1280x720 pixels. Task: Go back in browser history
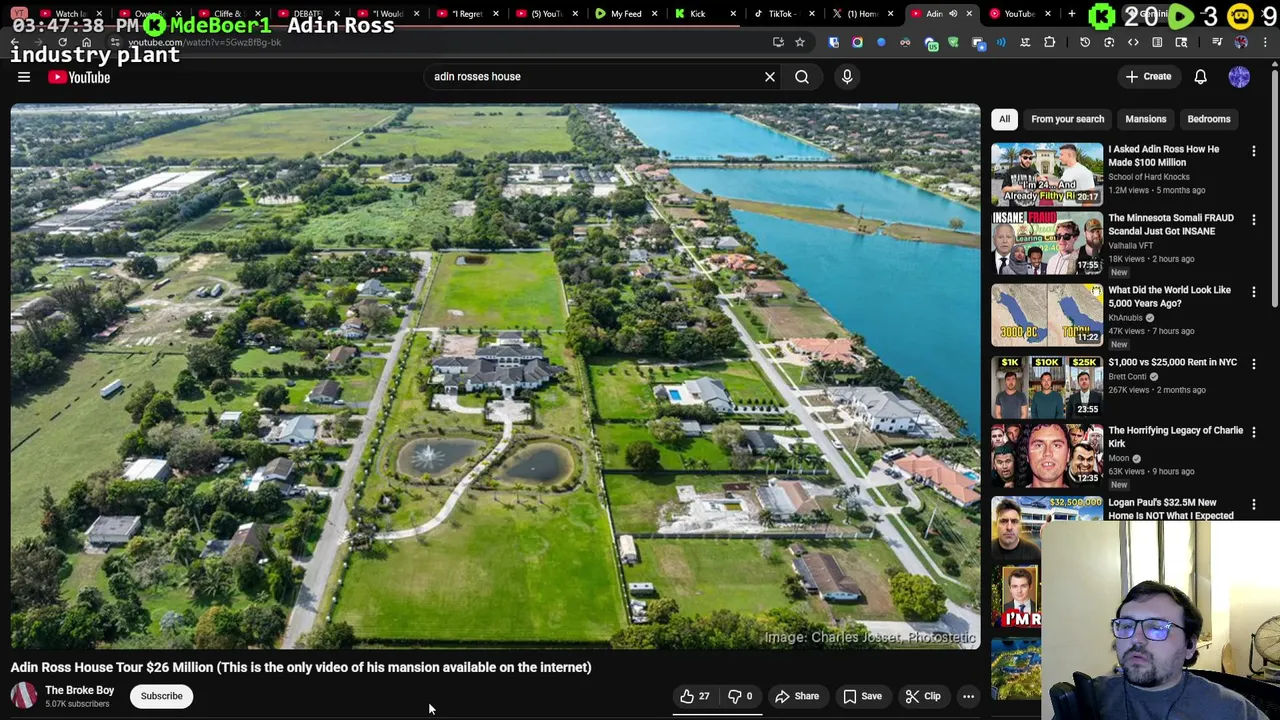[15, 42]
